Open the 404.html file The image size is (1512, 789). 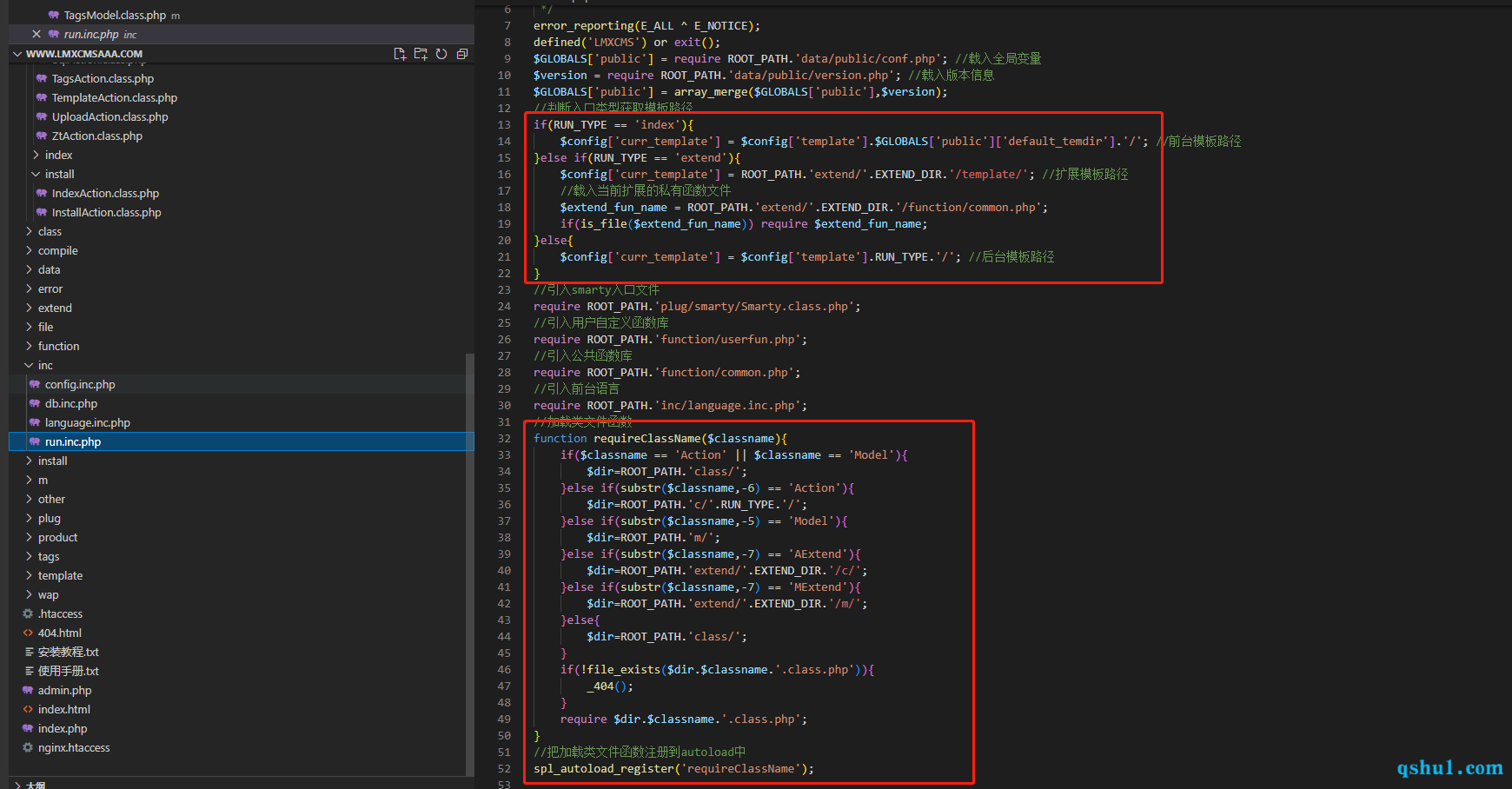(x=60, y=633)
